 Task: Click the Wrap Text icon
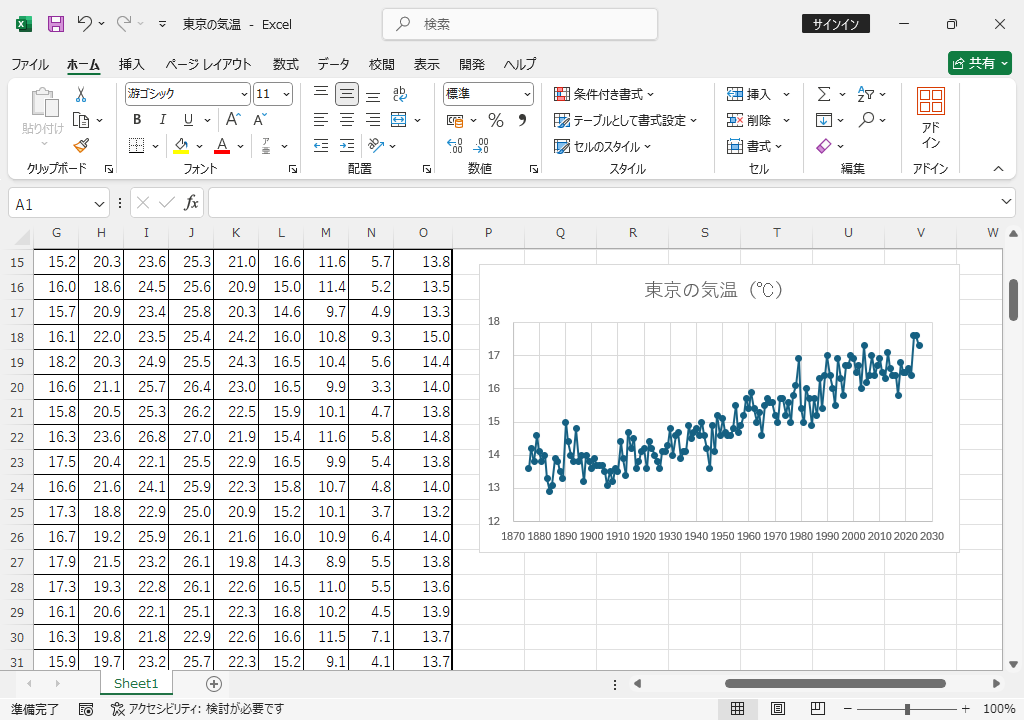coord(400,94)
